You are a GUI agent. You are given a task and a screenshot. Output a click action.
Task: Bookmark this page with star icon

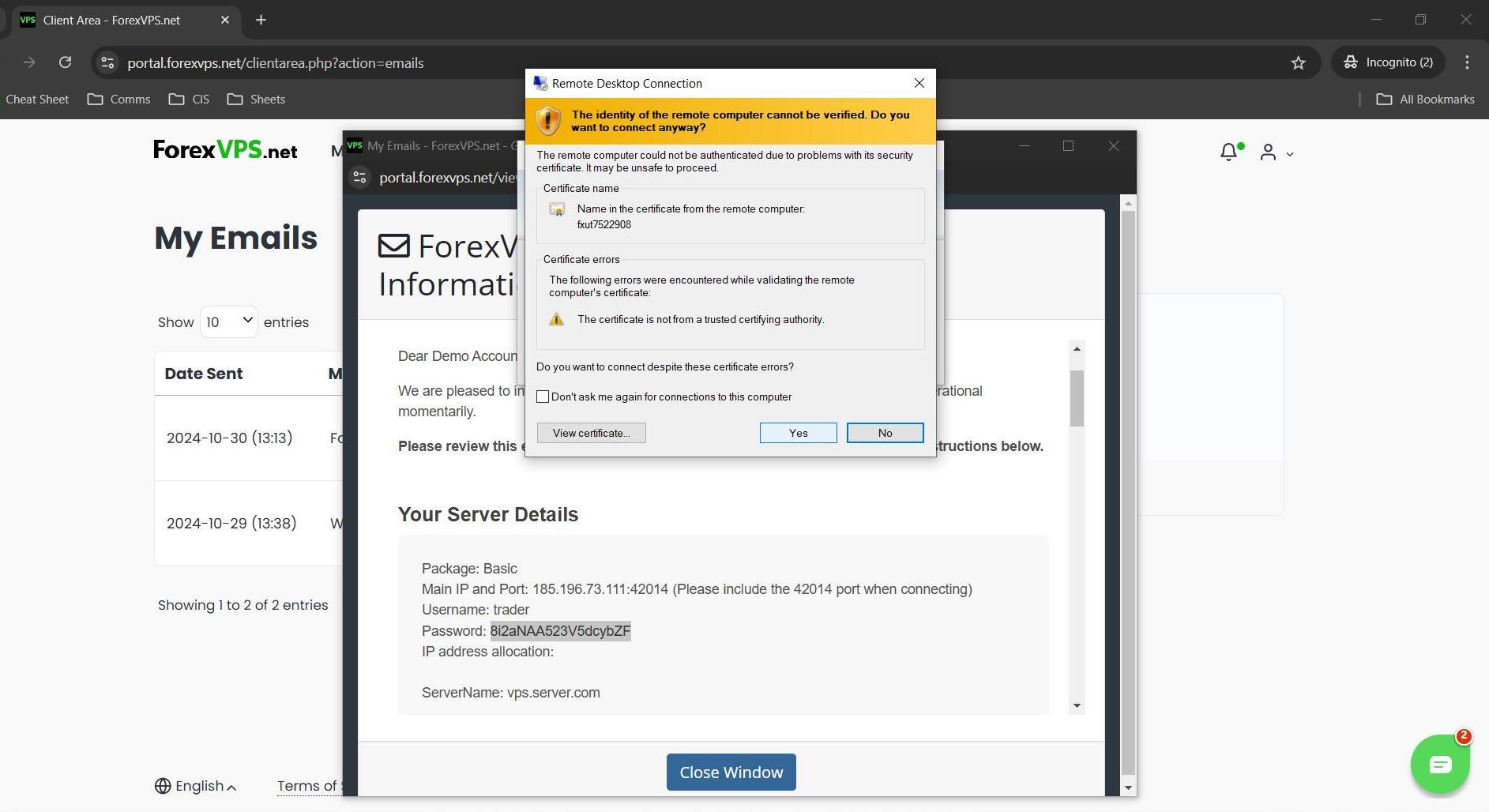coord(1298,62)
